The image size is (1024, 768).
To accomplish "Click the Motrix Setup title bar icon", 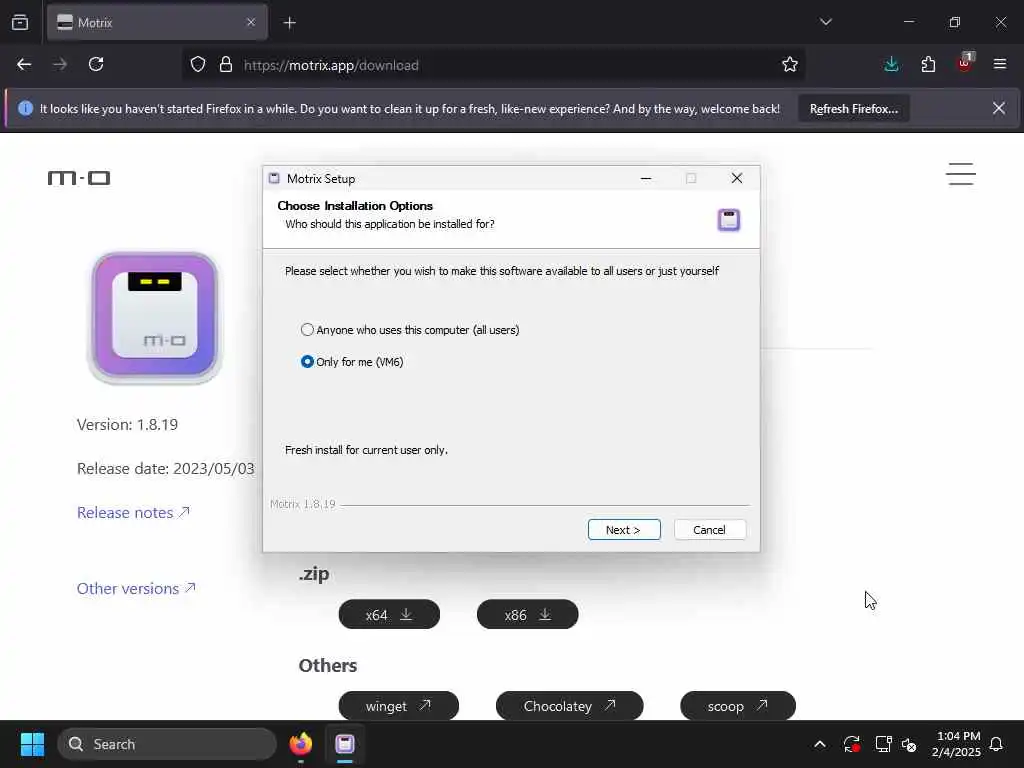I will tap(274, 178).
